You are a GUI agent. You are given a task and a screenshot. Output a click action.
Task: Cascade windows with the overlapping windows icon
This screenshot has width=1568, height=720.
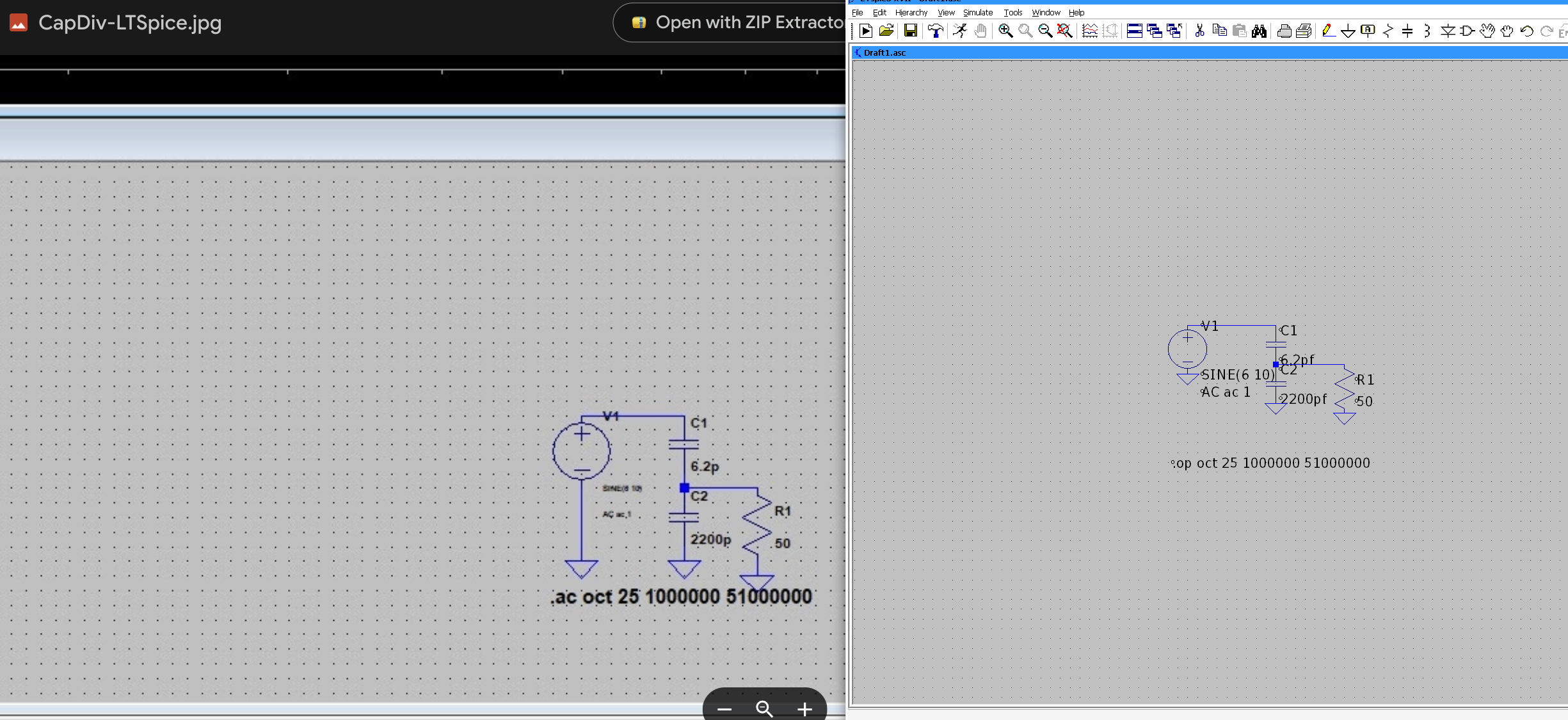(x=1155, y=31)
